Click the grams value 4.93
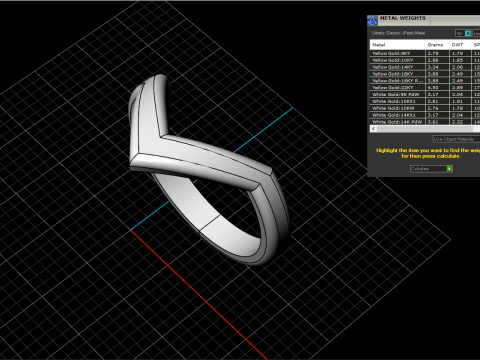This screenshot has height=360, width=480. [433, 88]
